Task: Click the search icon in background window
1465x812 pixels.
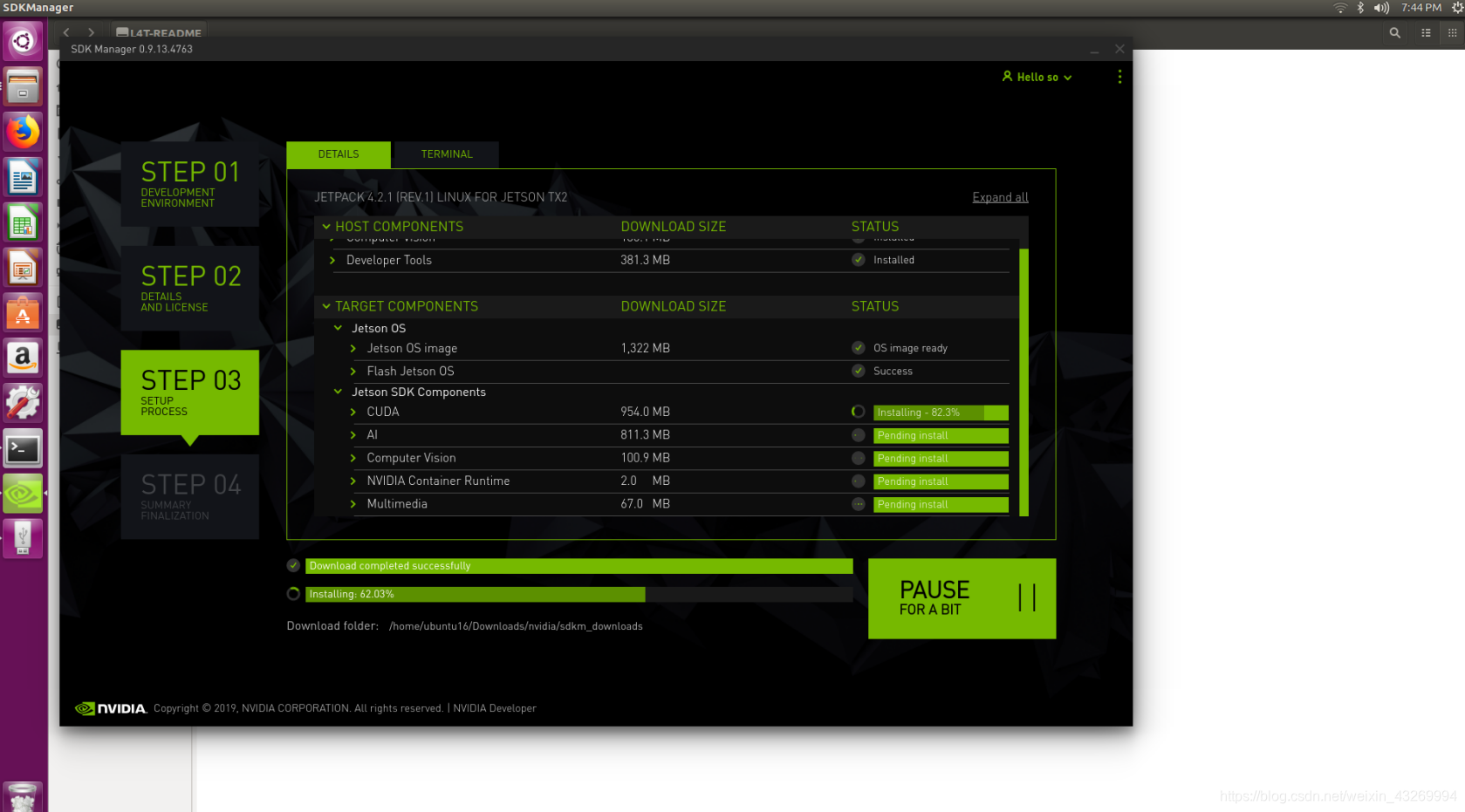Action: coord(1394,32)
